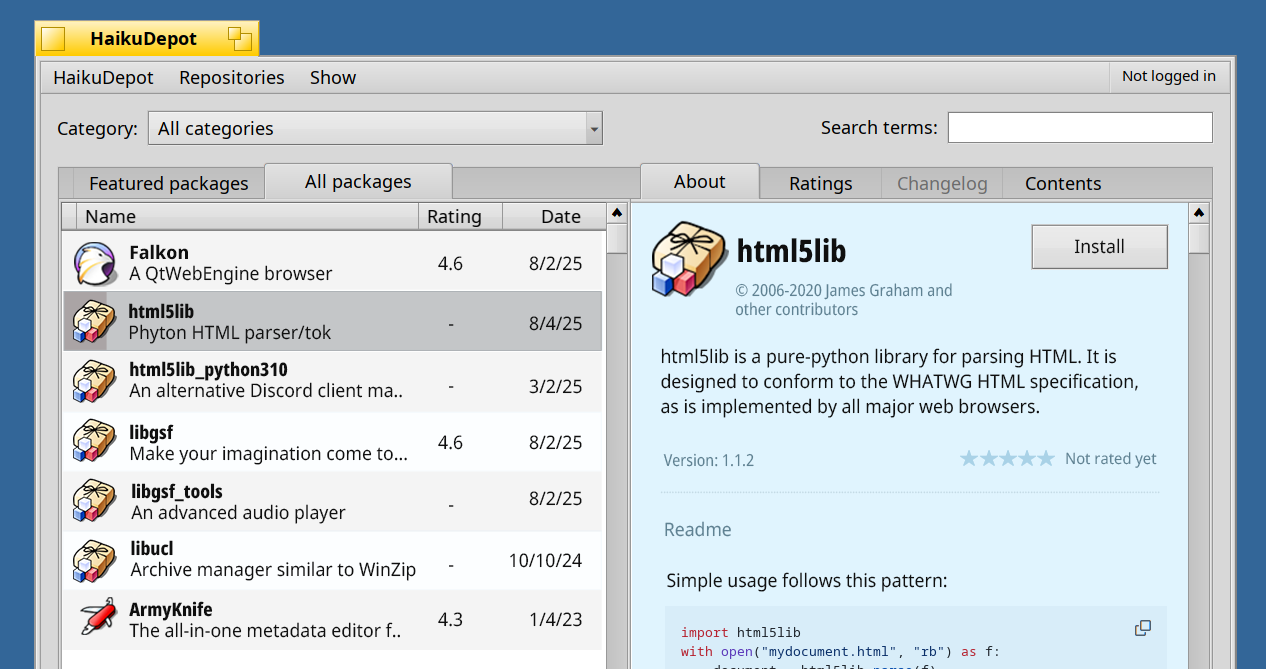This screenshot has height=669, width=1266.
Task: Sort packages by the Rating column header
Action: point(460,216)
